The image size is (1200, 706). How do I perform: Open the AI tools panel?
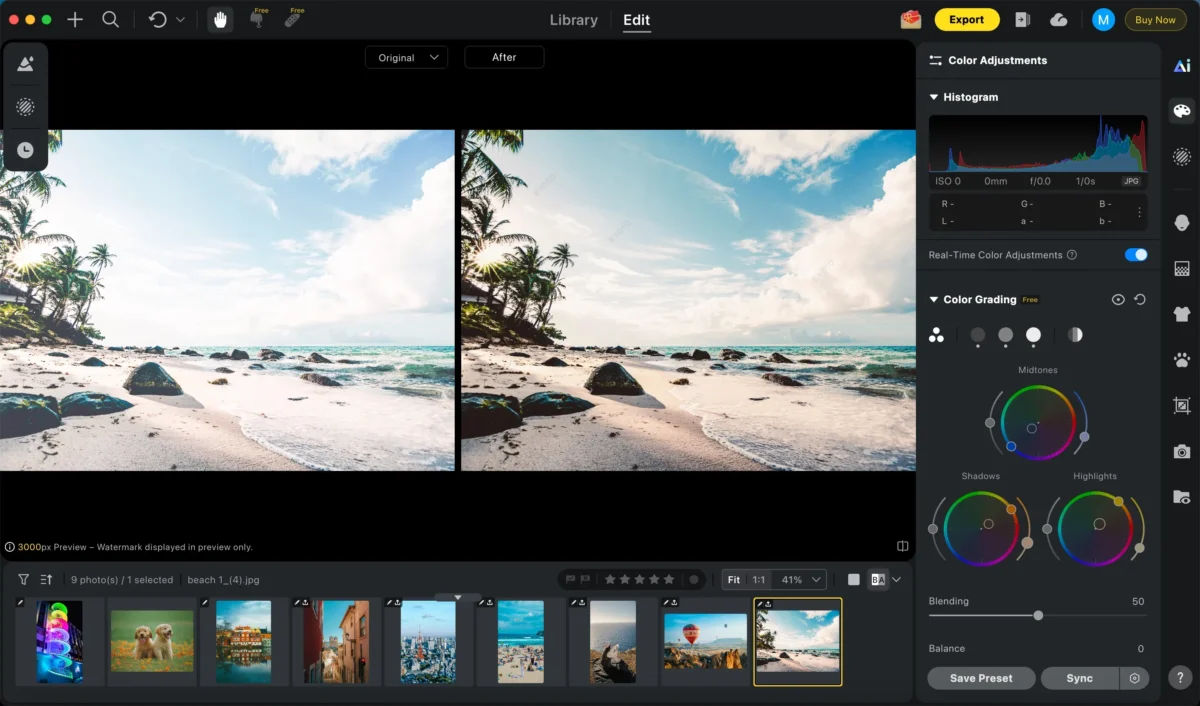pyautogui.click(x=1182, y=65)
